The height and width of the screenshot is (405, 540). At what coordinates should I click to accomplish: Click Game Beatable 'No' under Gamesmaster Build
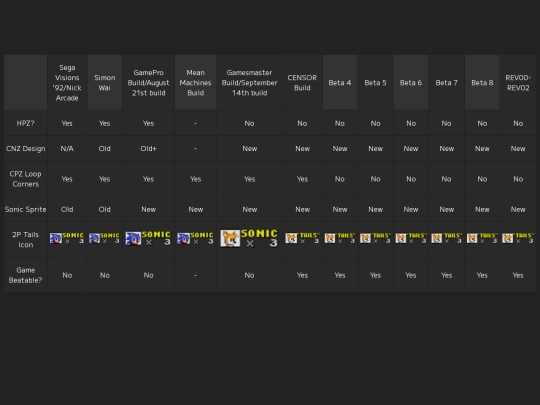(249, 275)
